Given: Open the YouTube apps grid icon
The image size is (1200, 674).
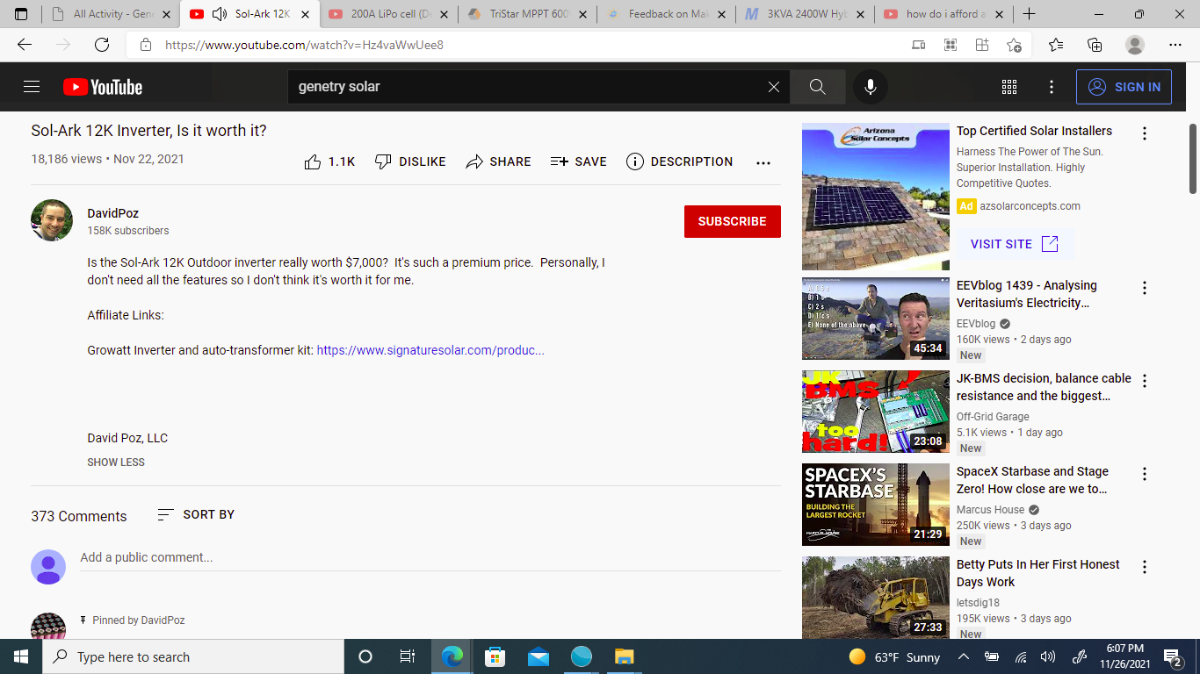Looking at the screenshot, I should (x=1009, y=87).
